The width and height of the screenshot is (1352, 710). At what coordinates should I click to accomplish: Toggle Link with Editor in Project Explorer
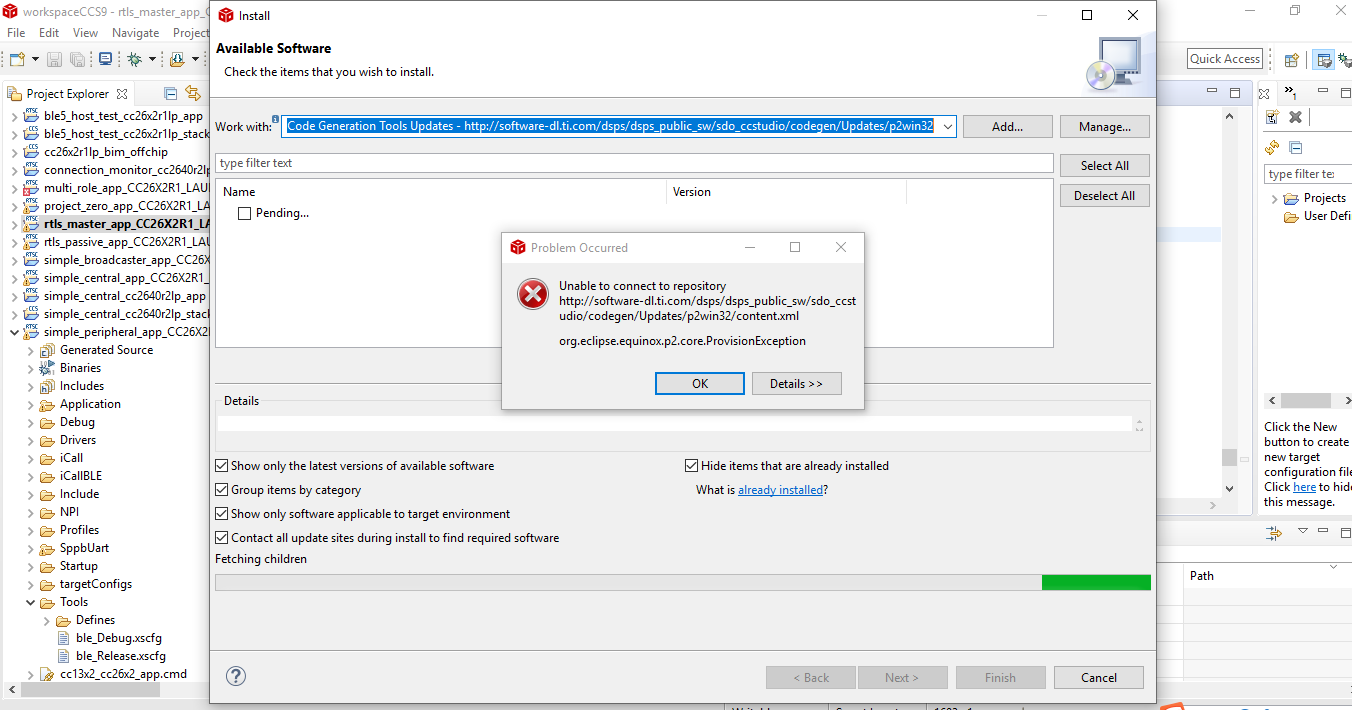193,93
